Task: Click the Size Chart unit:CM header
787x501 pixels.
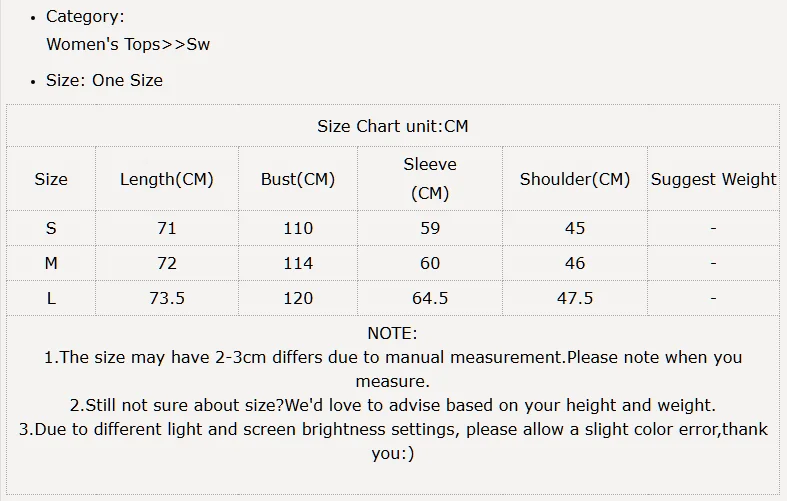Action: [x=392, y=126]
